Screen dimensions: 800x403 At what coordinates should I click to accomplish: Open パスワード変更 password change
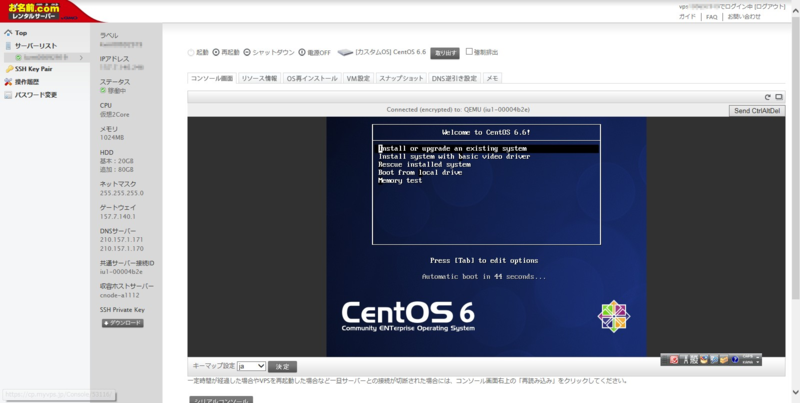[36, 95]
